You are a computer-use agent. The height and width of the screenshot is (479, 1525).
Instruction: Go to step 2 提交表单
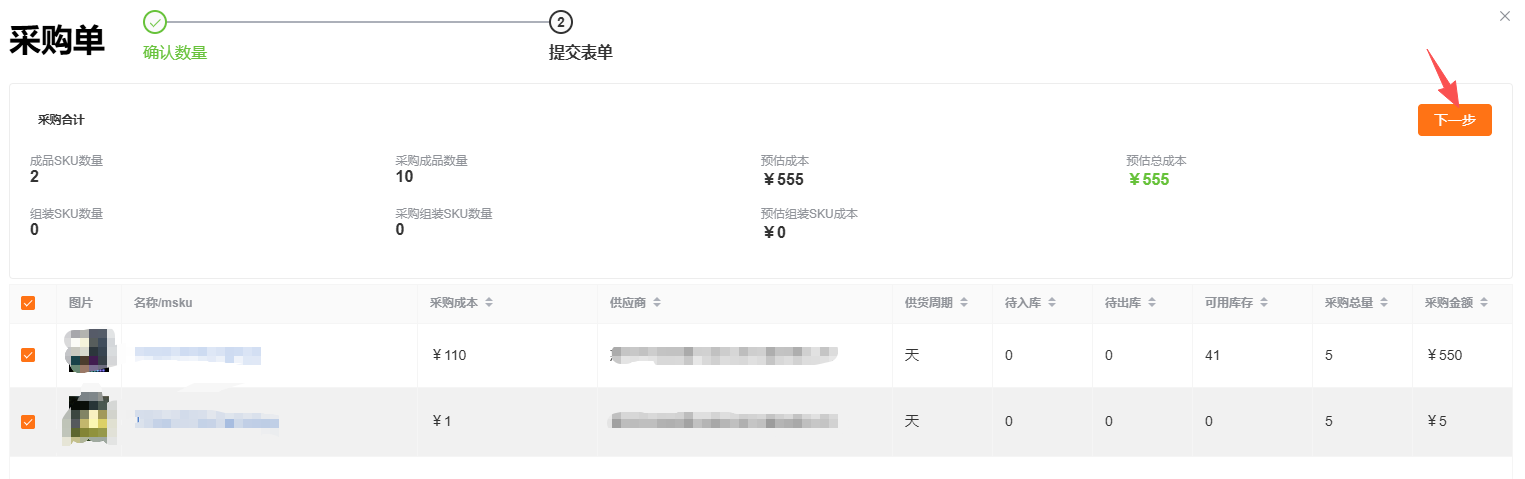[561, 22]
